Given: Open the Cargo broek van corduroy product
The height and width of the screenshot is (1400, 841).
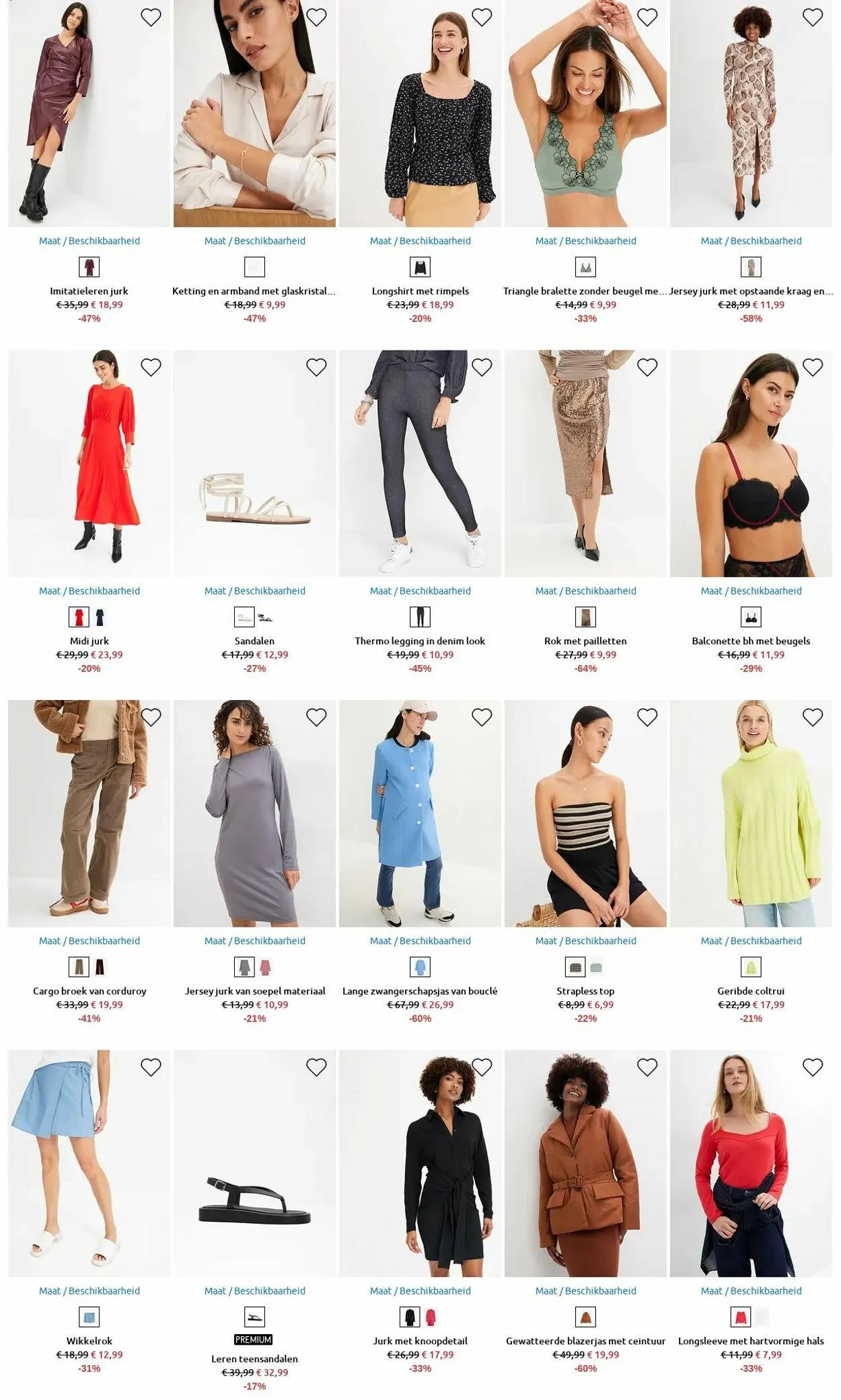Looking at the screenshot, I should (x=89, y=991).
